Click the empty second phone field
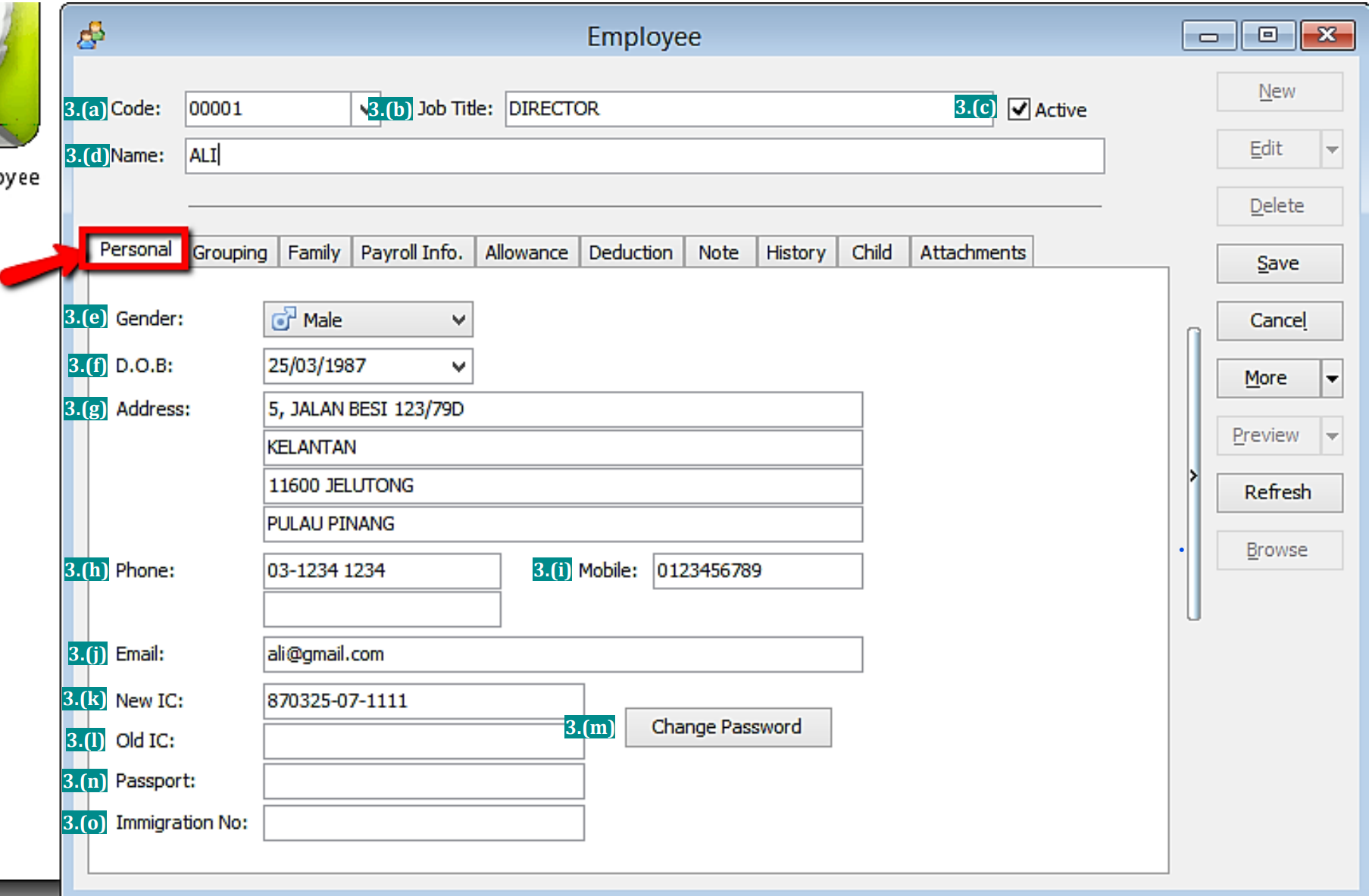1369x896 pixels. (x=382, y=609)
